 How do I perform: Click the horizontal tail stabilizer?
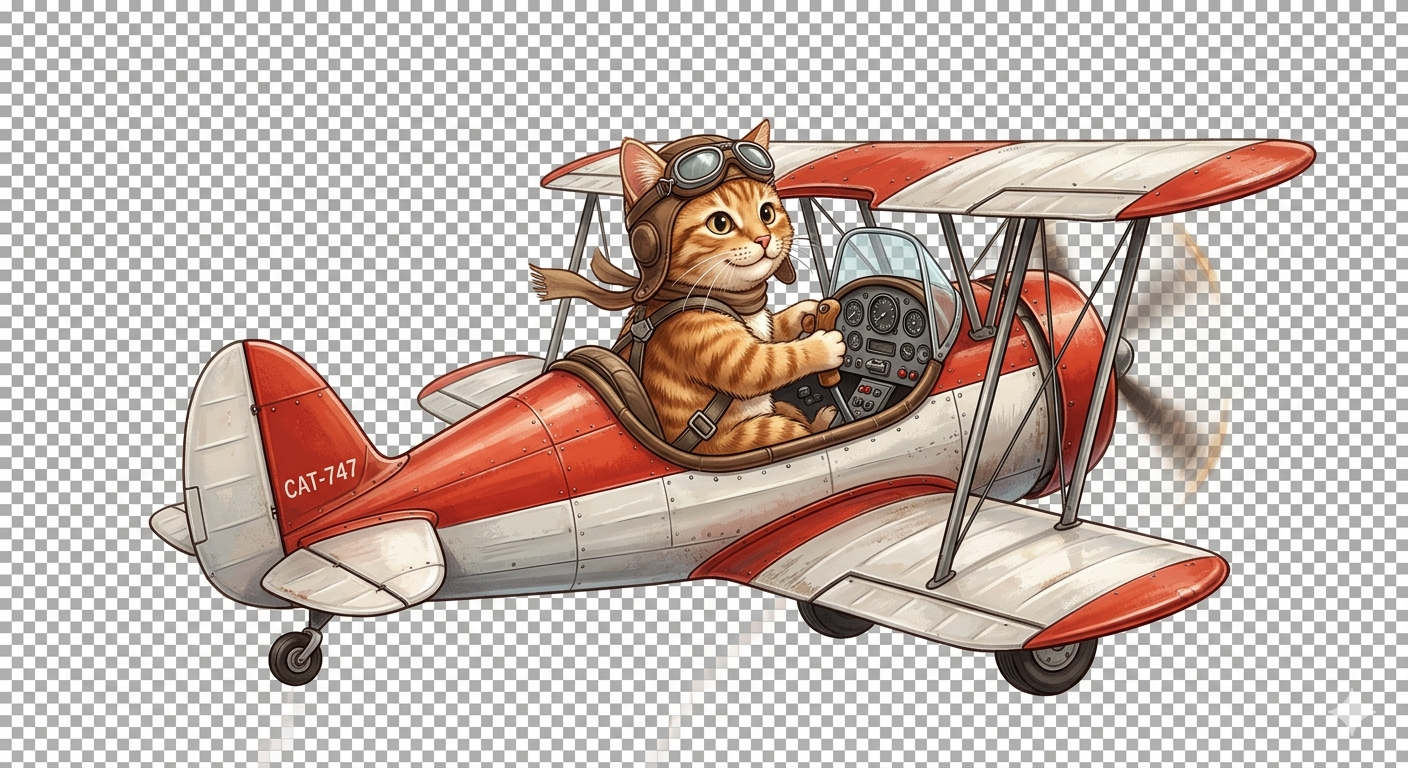coord(355,563)
